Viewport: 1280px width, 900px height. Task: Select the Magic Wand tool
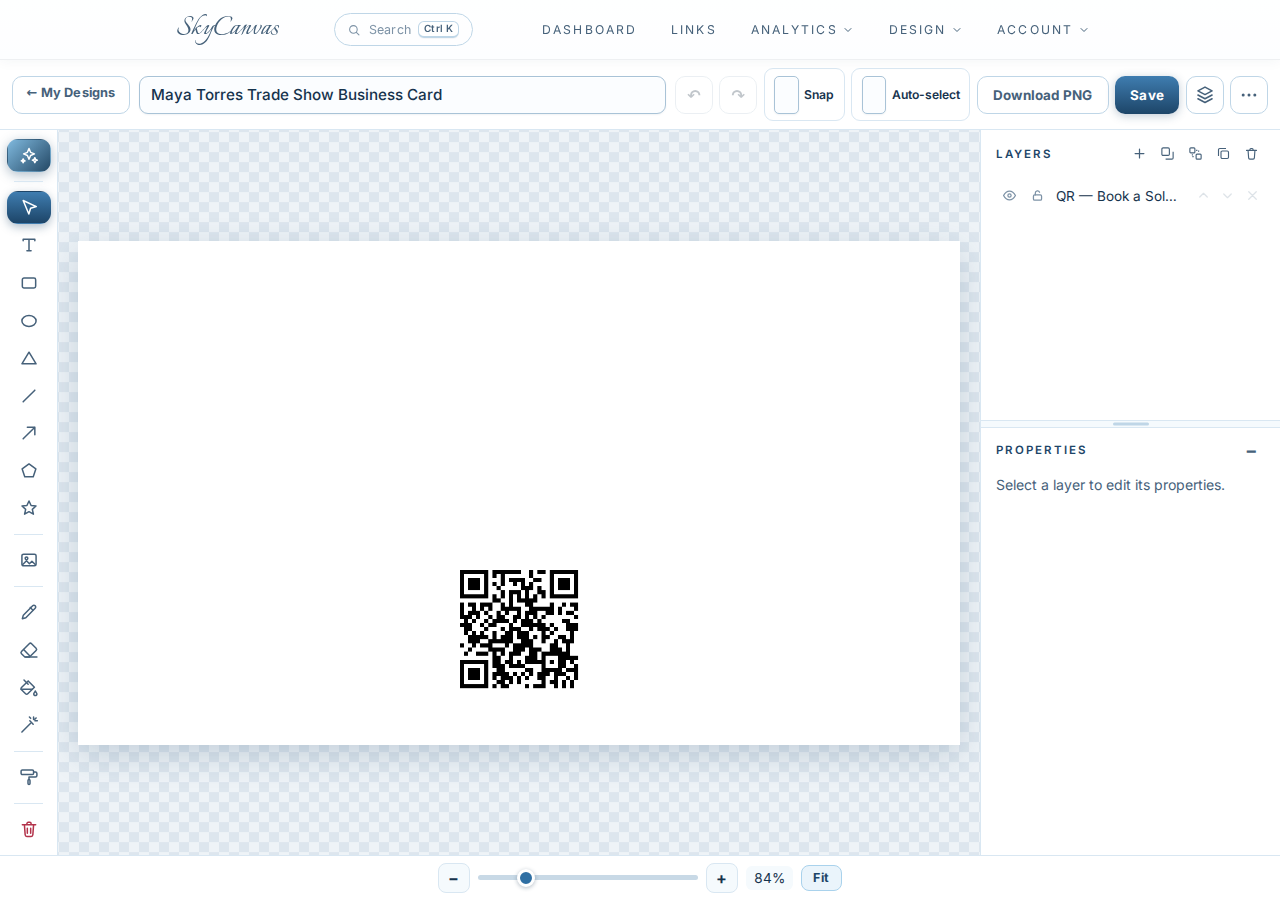[x=29, y=724]
